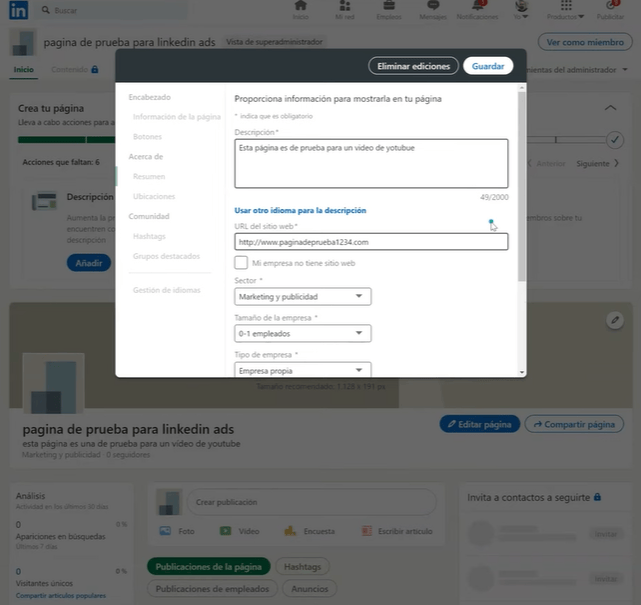This screenshot has width=641, height=605.
Task: Click the Descripción card illustration icon
Action: (45, 201)
